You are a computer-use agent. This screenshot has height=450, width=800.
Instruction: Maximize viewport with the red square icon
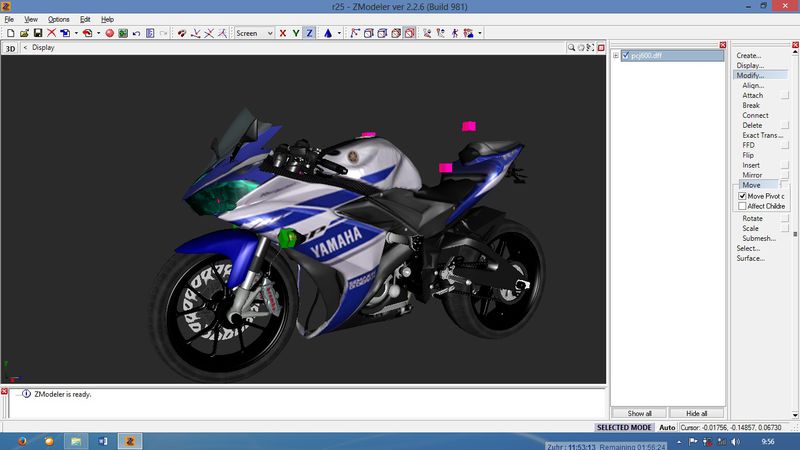[601, 47]
